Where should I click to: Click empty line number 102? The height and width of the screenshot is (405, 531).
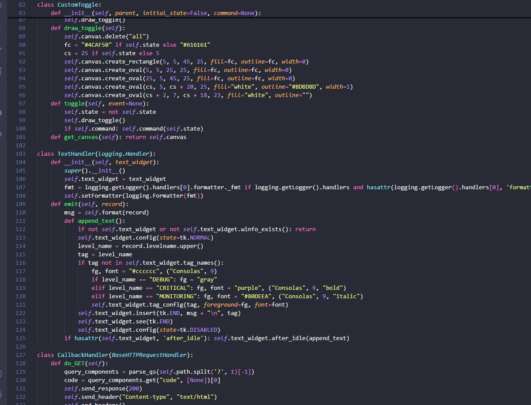point(21,146)
